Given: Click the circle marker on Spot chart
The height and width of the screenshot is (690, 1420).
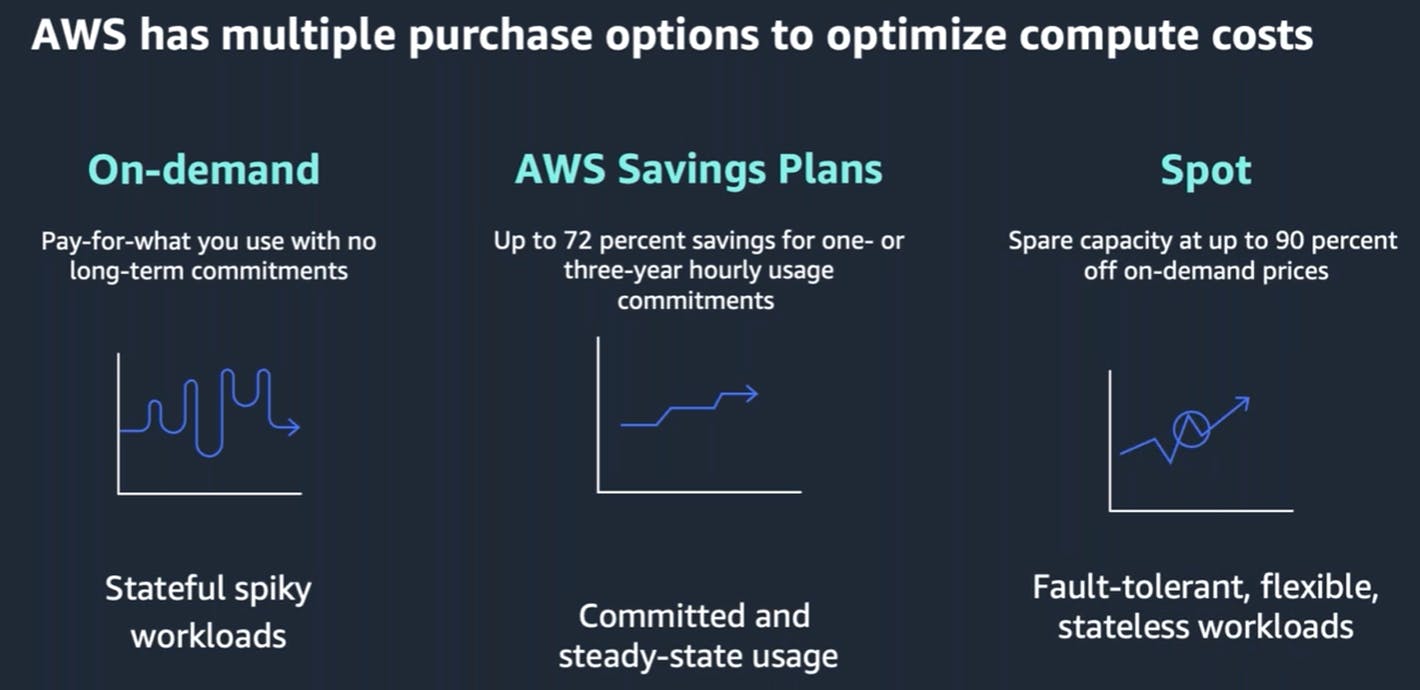Looking at the screenshot, I should pos(1190,430).
